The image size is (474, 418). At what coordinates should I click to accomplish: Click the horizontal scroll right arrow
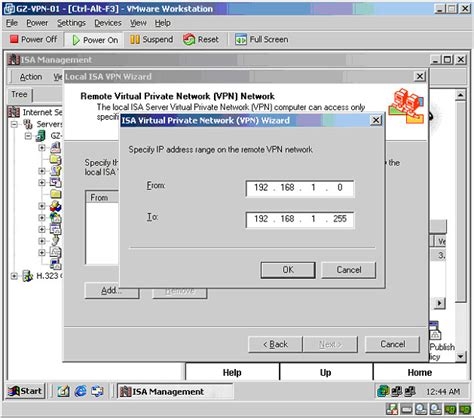click(440, 303)
